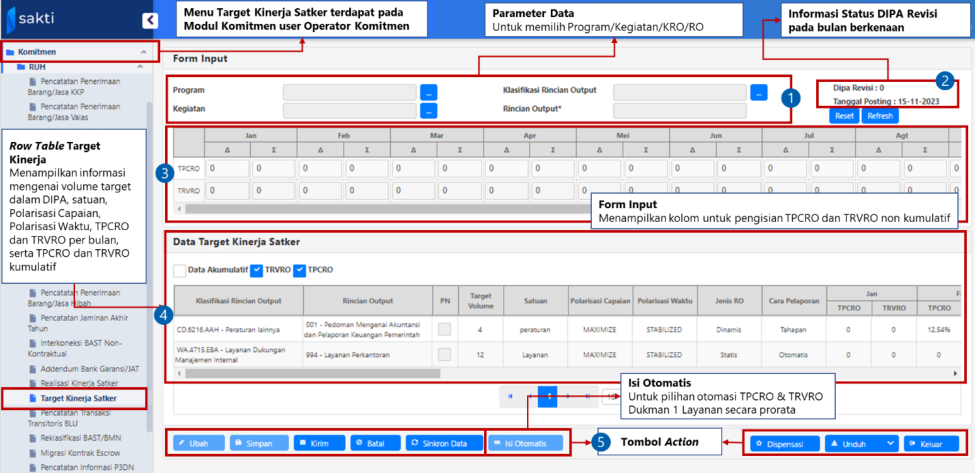Click the Program browse button
This screenshot has width=975, height=473.
click(x=429, y=91)
